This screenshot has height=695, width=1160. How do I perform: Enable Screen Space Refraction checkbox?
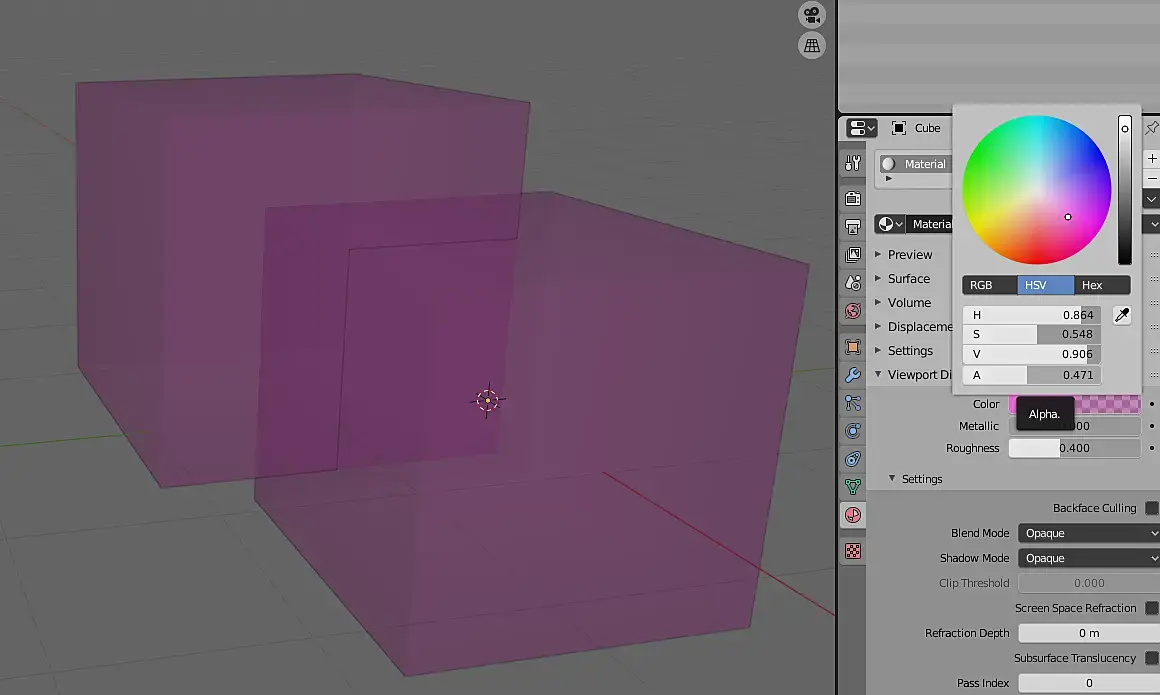pyautogui.click(x=1152, y=608)
